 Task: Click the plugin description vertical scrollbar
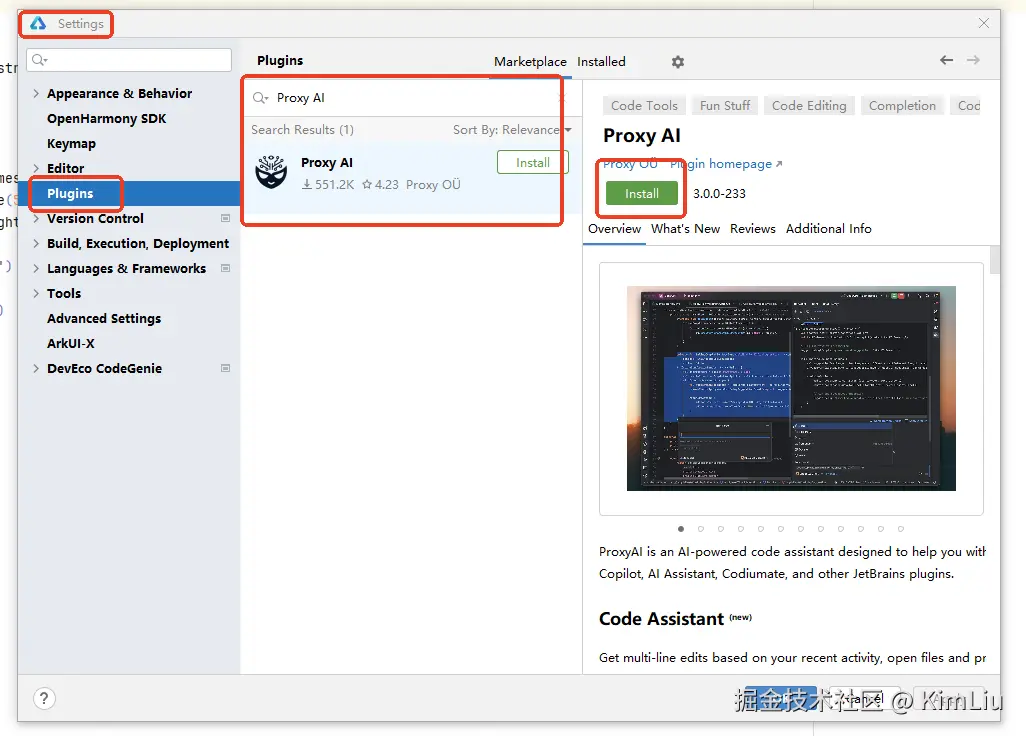point(995,260)
